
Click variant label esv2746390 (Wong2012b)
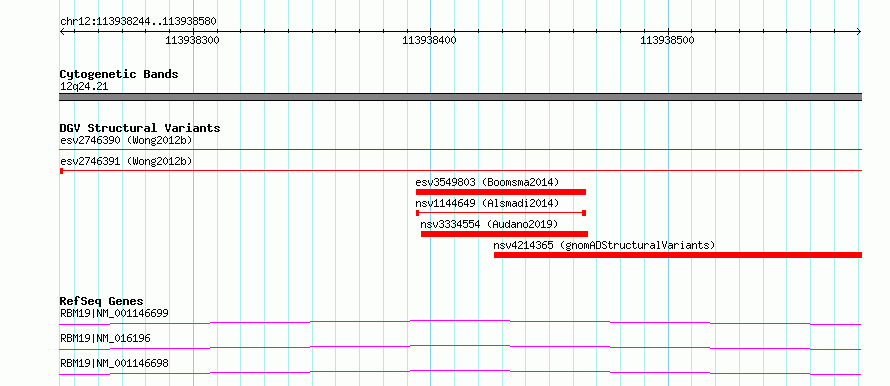(126, 140)
